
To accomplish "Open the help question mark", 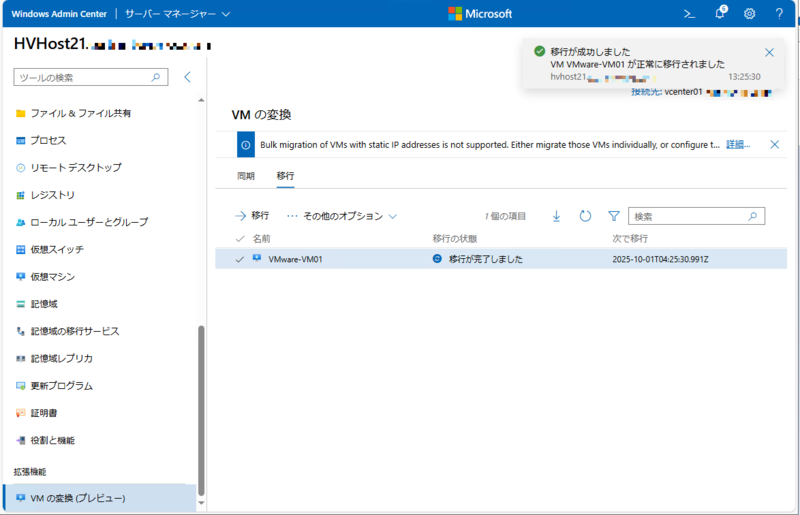I will point(779,14).
